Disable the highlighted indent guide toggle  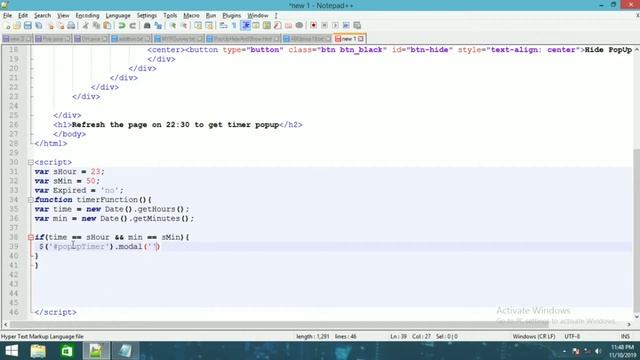pos(245,26)
